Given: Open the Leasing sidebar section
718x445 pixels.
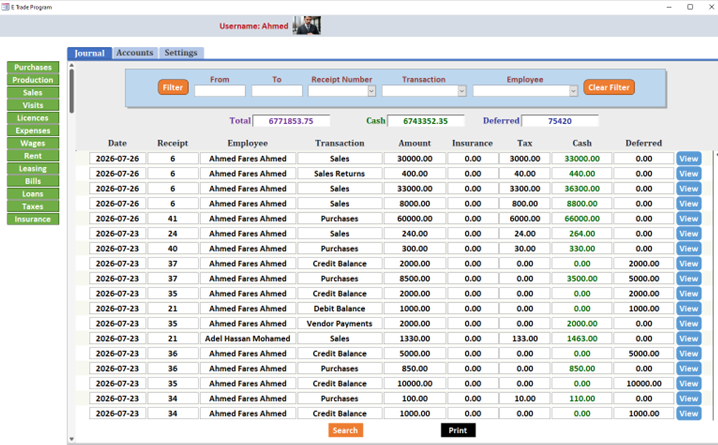Looking at the screenshot, I should (33, 168).
